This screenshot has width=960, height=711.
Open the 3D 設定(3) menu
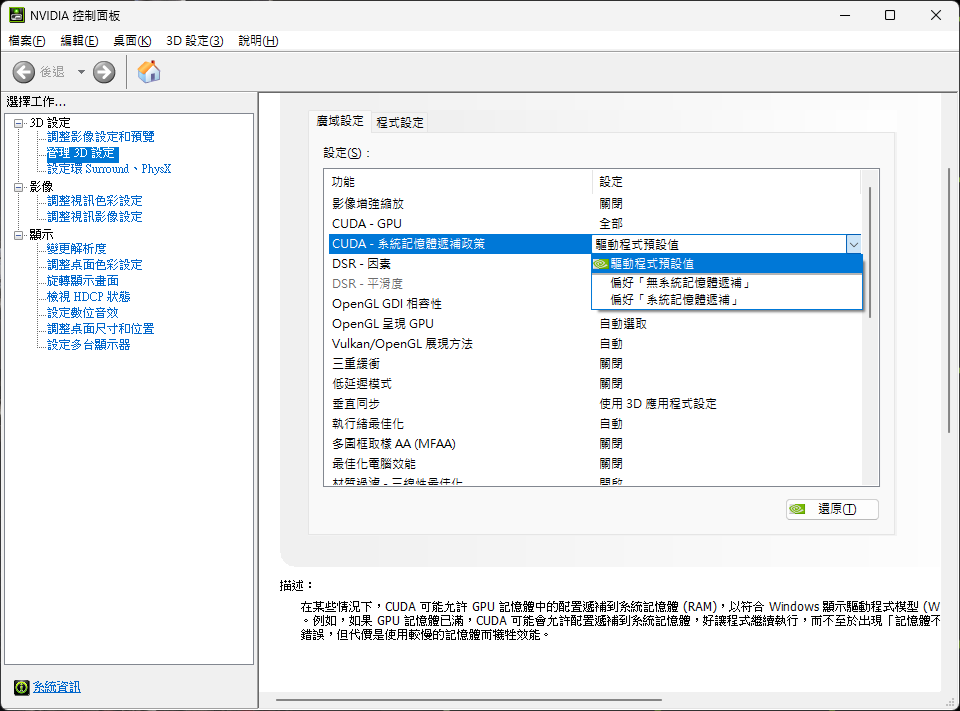[195, 40]
